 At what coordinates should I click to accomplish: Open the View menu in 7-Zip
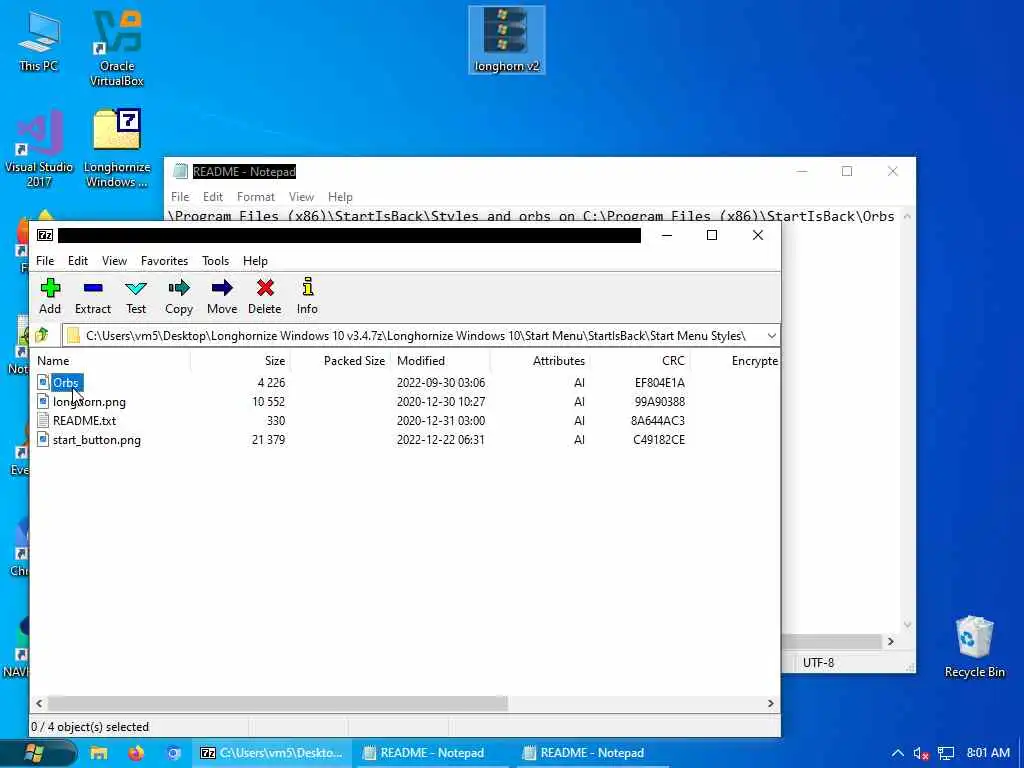pyautogui.click(x=114, y=261)
